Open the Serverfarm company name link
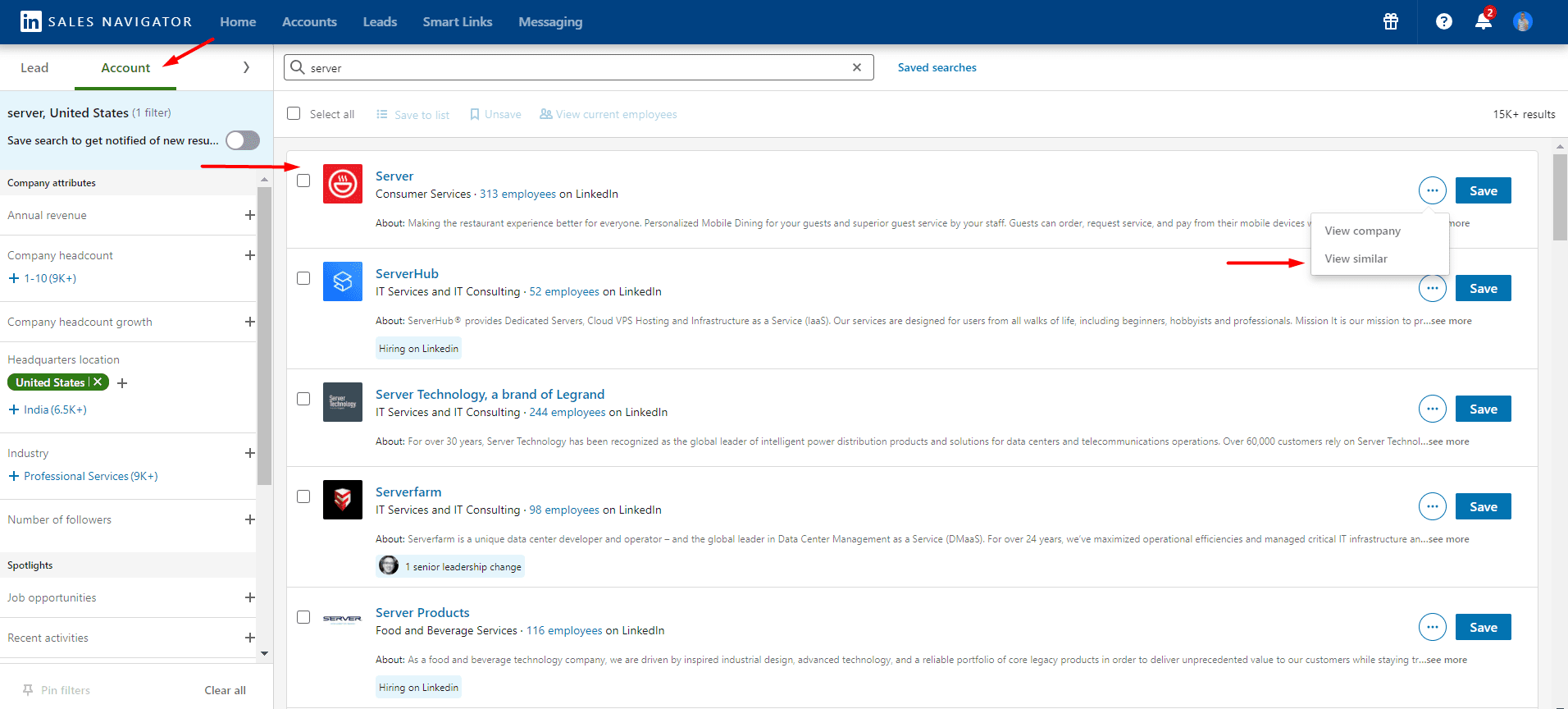The width and height of the screenshot is (1568, 709). 408,492
